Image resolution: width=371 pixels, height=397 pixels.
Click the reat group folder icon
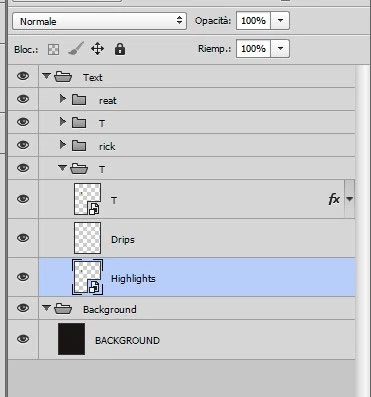pos(79,100)
